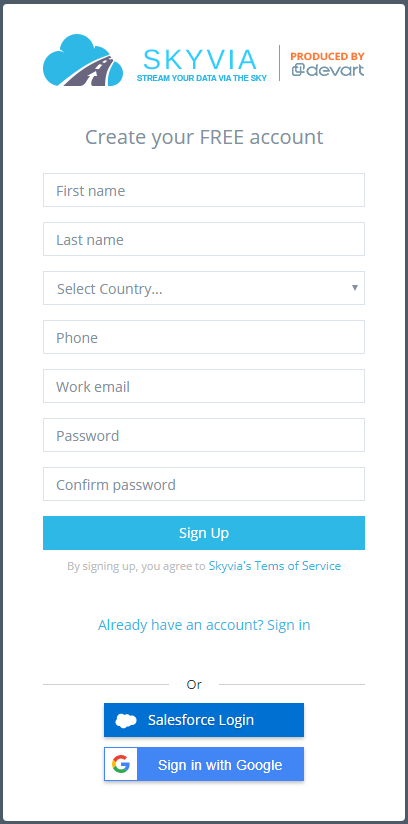The height and width of the screenshot is (824, 408).
Task: Click the country dropdown arrow
Action: (355, 287)
